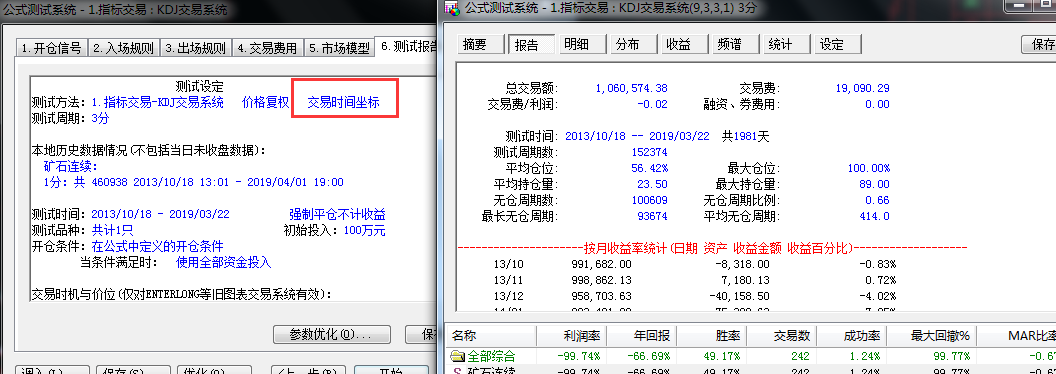The height and width of the screenshot is (374, 1056).
Task: Click the 价格复权 link
Action: (265, 102)
